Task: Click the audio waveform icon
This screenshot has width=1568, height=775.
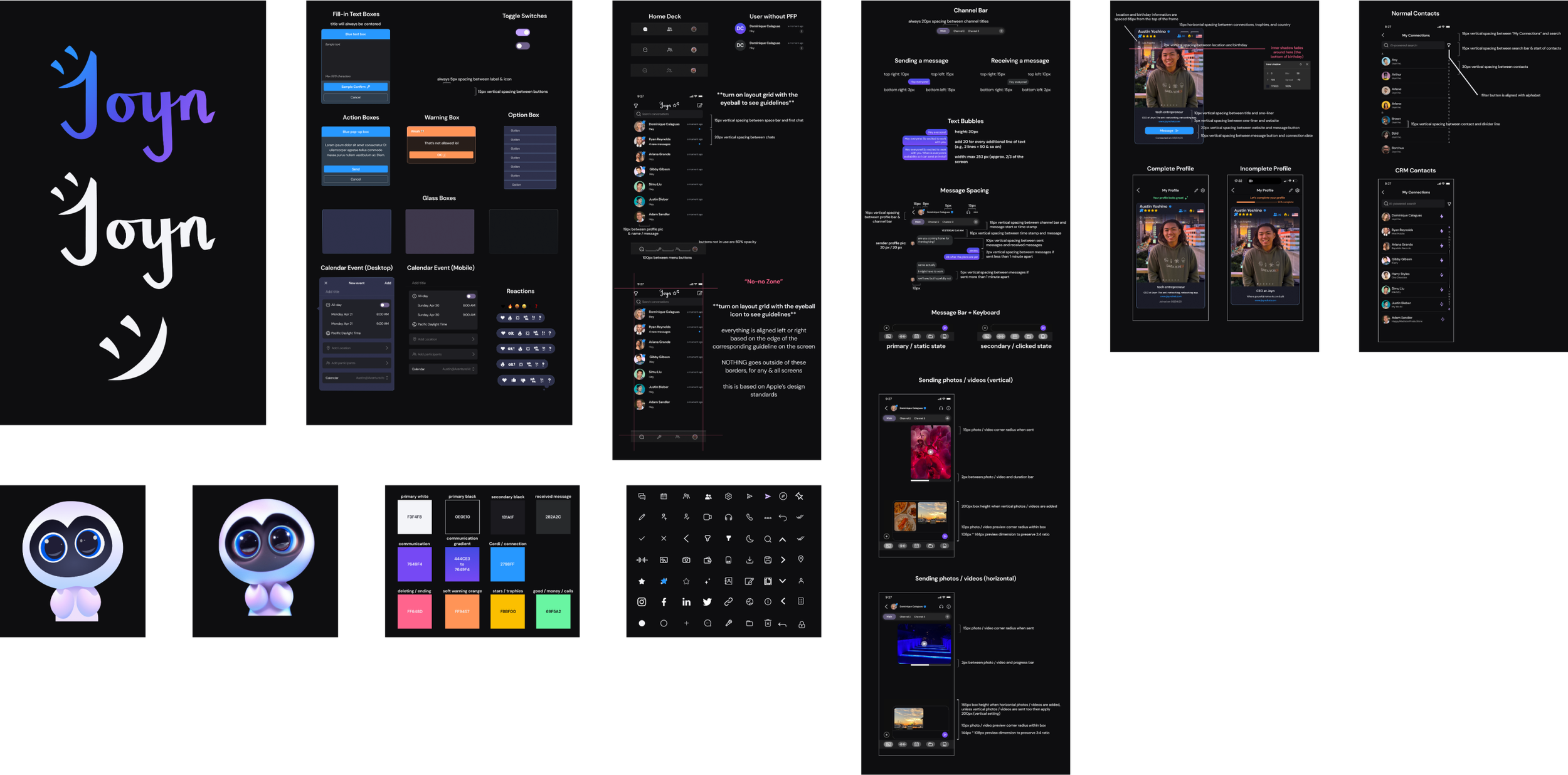Action: [x=642, y=560]
